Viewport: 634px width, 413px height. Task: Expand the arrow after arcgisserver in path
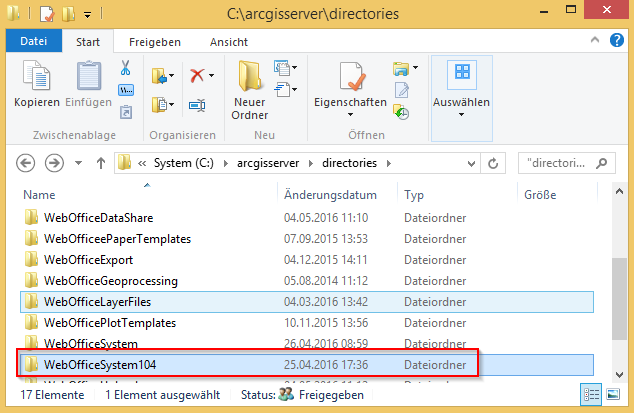(311, 163)
